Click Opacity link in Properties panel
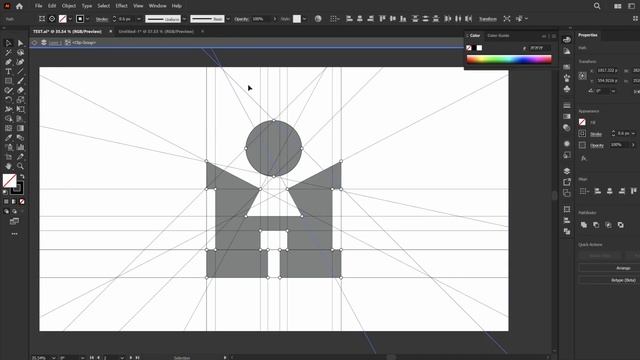This screenshot has width=640, height=360. (597, 145)
